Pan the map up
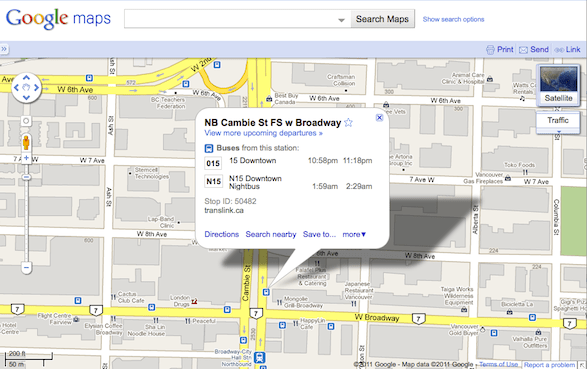This screenshot has height=369, width=587. point(26,78)
